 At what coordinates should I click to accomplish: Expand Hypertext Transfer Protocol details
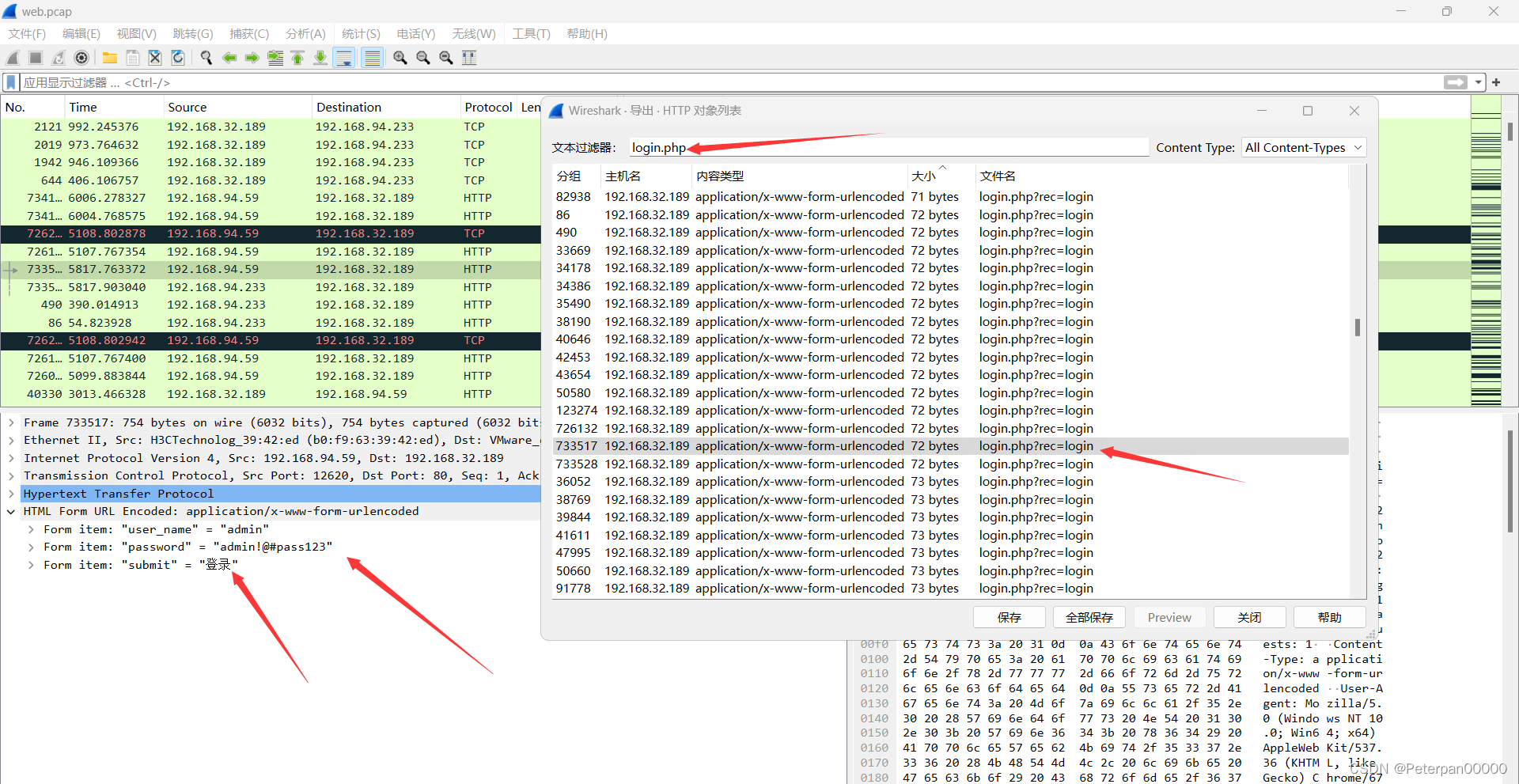(11, 494)
